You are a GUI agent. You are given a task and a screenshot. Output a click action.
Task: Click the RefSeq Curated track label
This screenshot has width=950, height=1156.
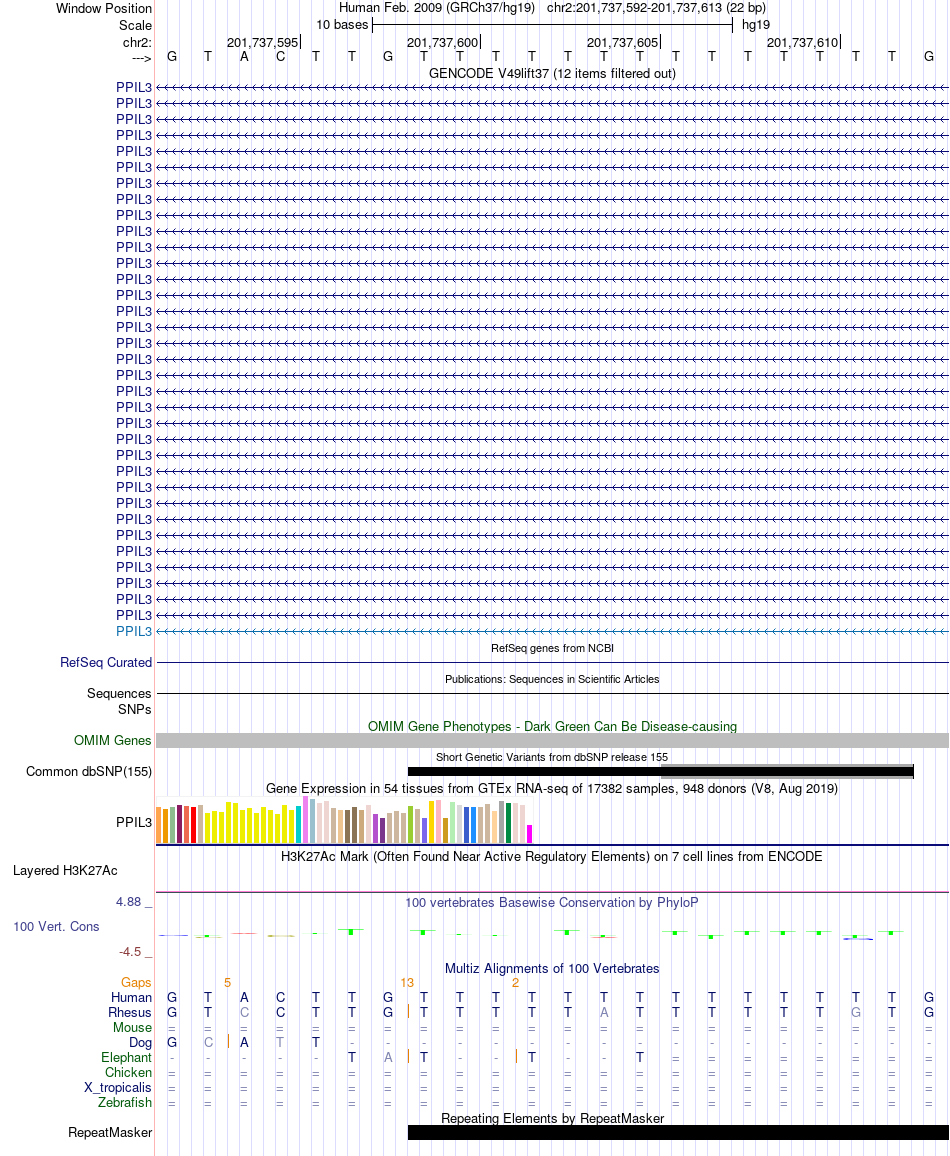[x=106, y=662]
